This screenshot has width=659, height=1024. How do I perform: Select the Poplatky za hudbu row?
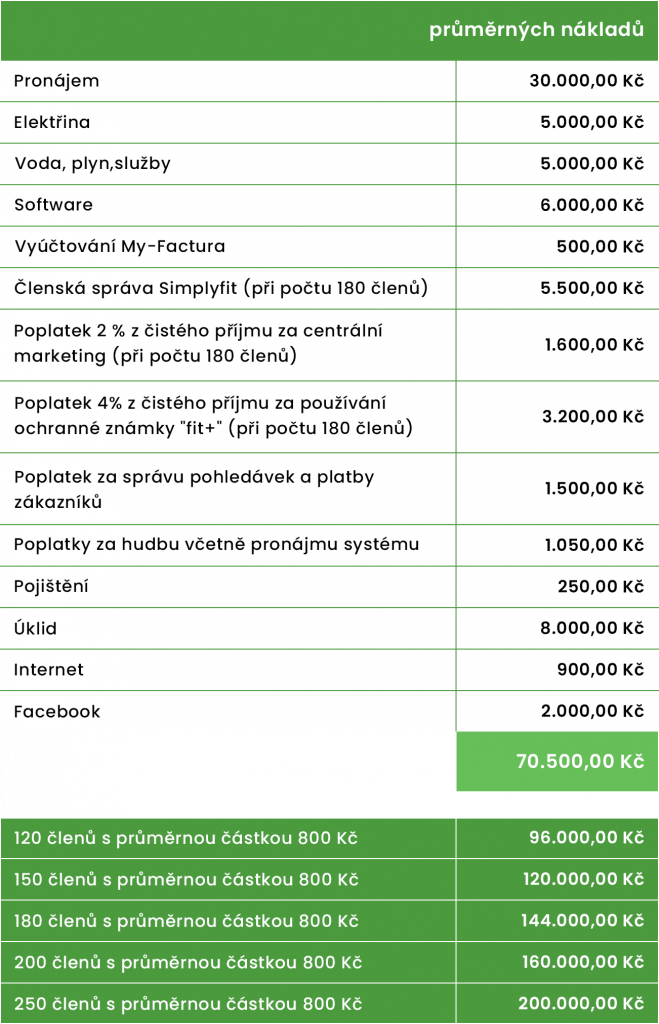click(329, 545)
